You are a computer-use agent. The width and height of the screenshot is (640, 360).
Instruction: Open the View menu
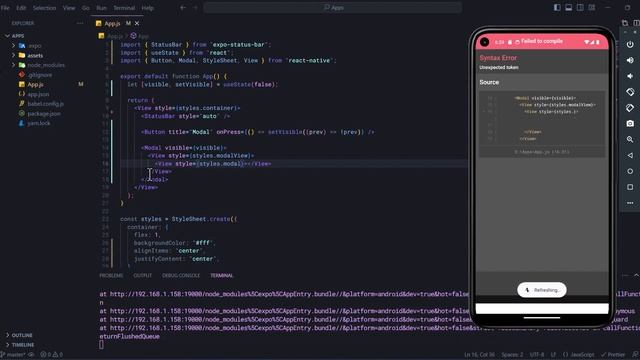(69, 8)
